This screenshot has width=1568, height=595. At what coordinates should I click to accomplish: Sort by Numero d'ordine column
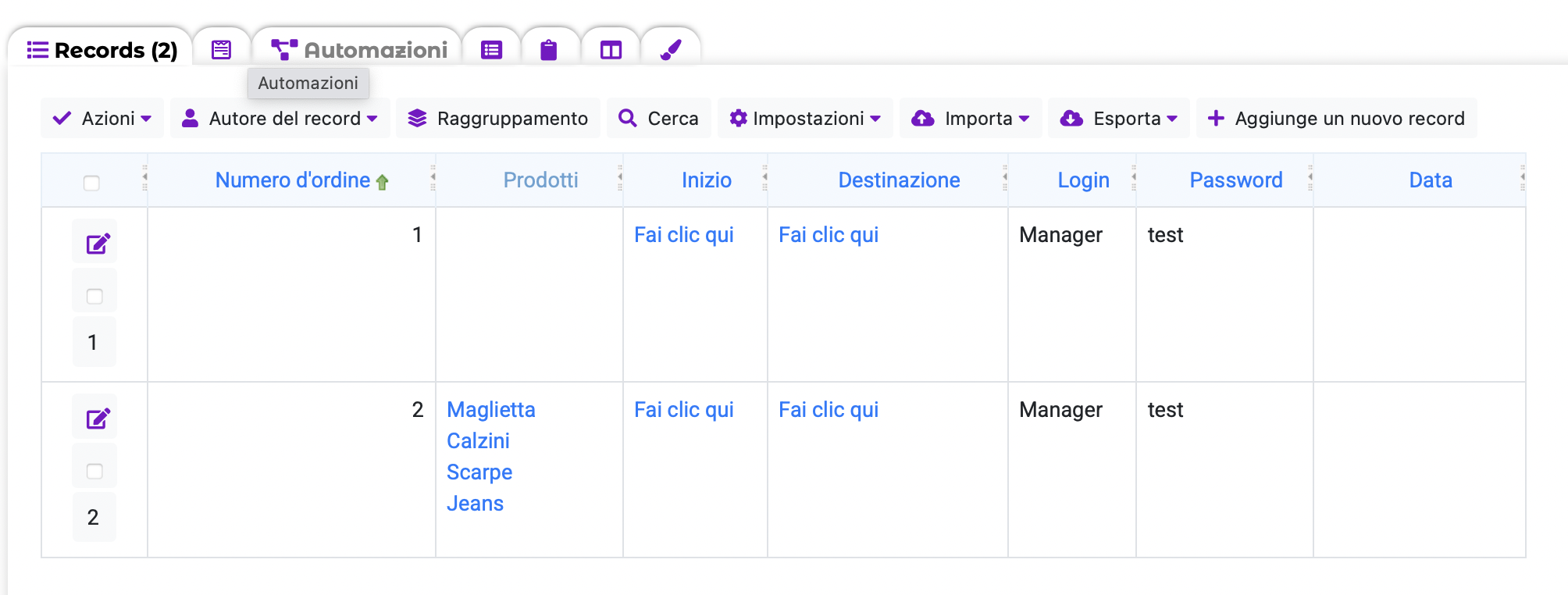tap(293, 180)
